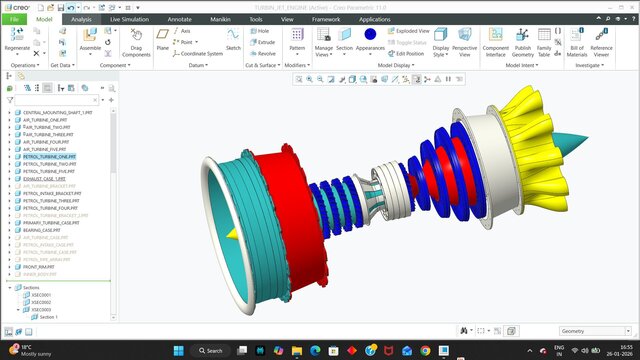This screenshot has height=360, width=640.
Task: Click the model tree vertical scrollbar
Action: click(x=113, y=143)
